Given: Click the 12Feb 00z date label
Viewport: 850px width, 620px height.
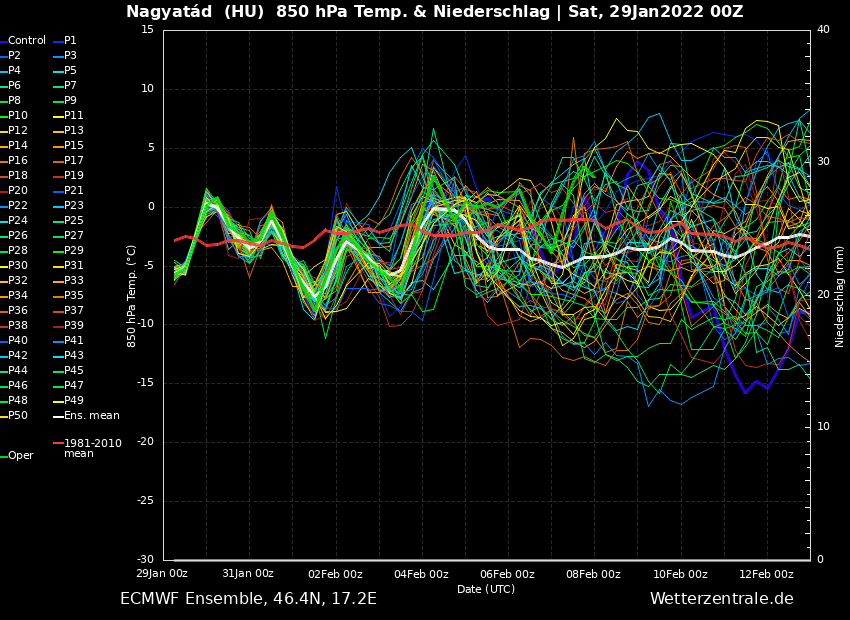Looking at the screenshot, I should 766,574.
